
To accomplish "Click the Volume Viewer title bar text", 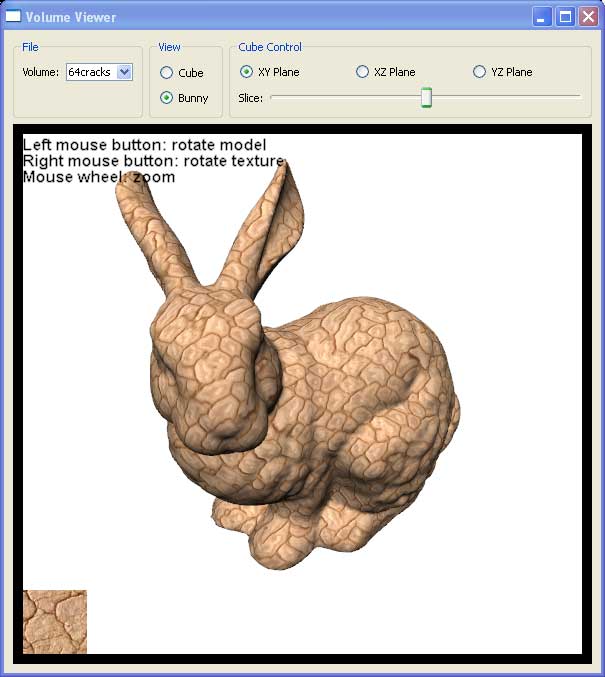I will pos(71,17).
